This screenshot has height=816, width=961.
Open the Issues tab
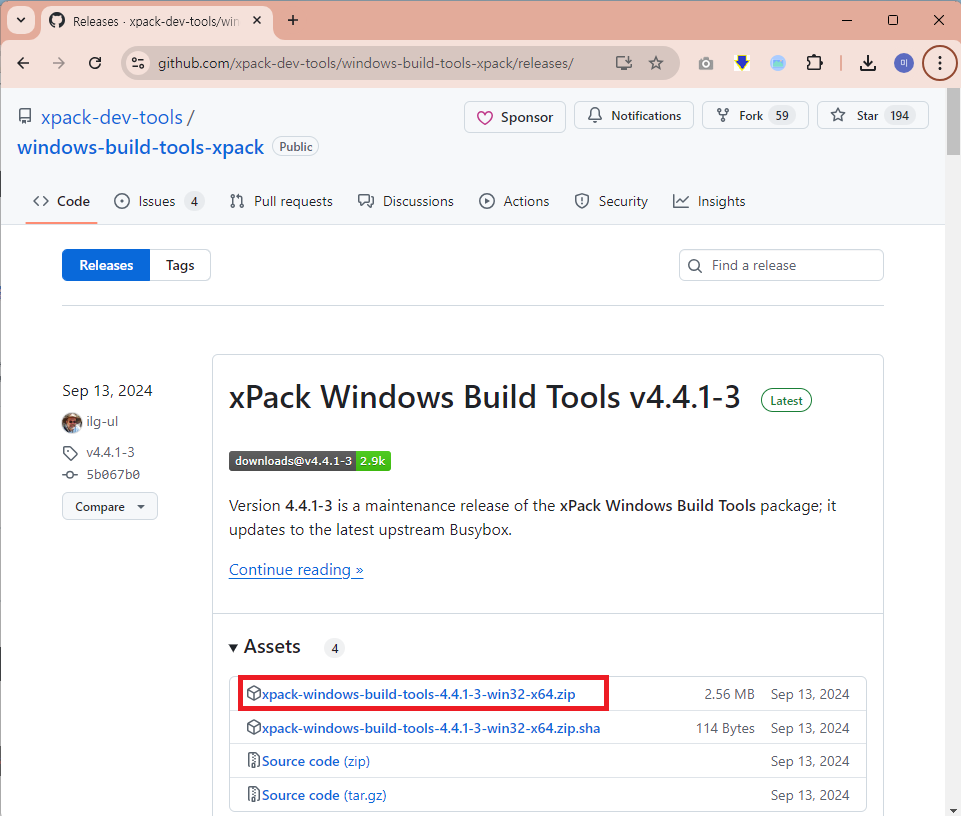pyautogui.click(x=159, y=201)
